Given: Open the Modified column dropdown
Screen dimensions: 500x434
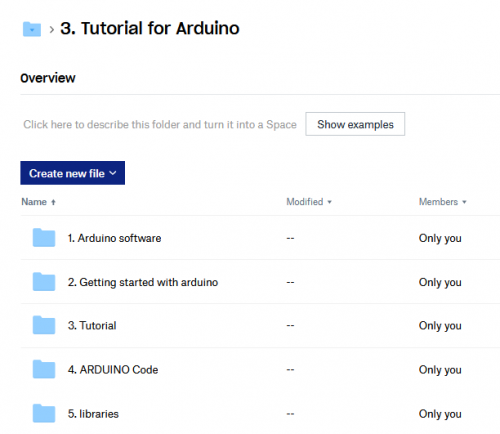Looking at the screenshot, I should coord(329,202).
